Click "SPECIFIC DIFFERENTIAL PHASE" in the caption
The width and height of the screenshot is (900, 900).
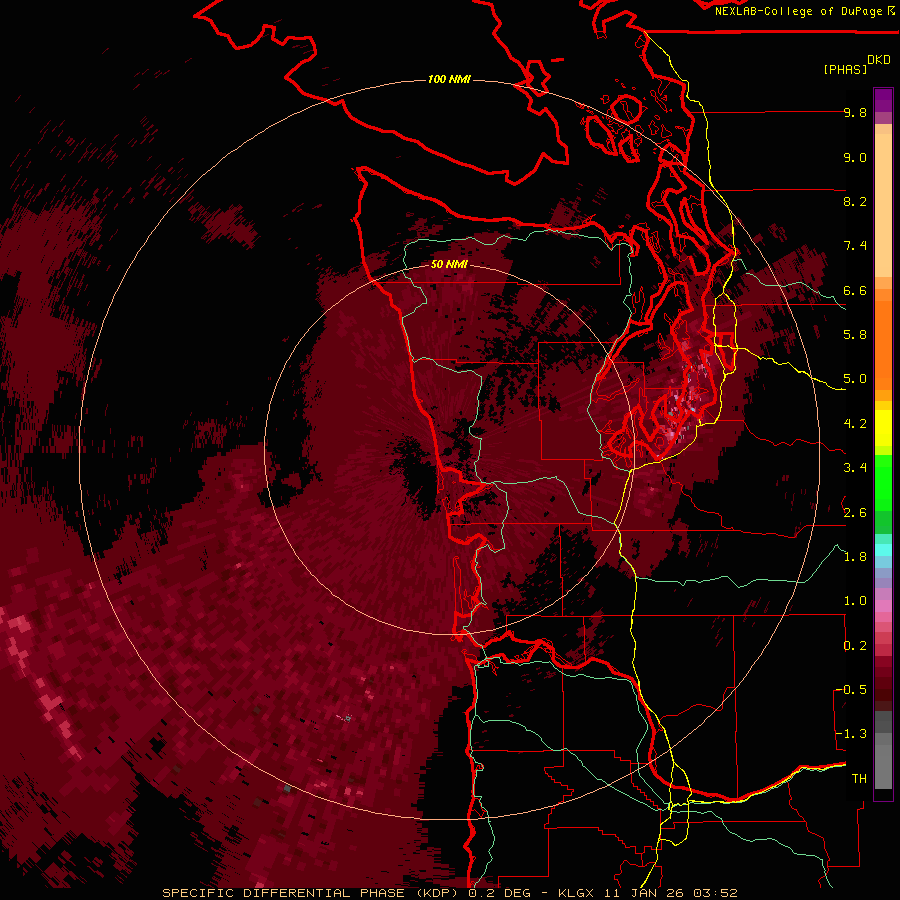285,893
